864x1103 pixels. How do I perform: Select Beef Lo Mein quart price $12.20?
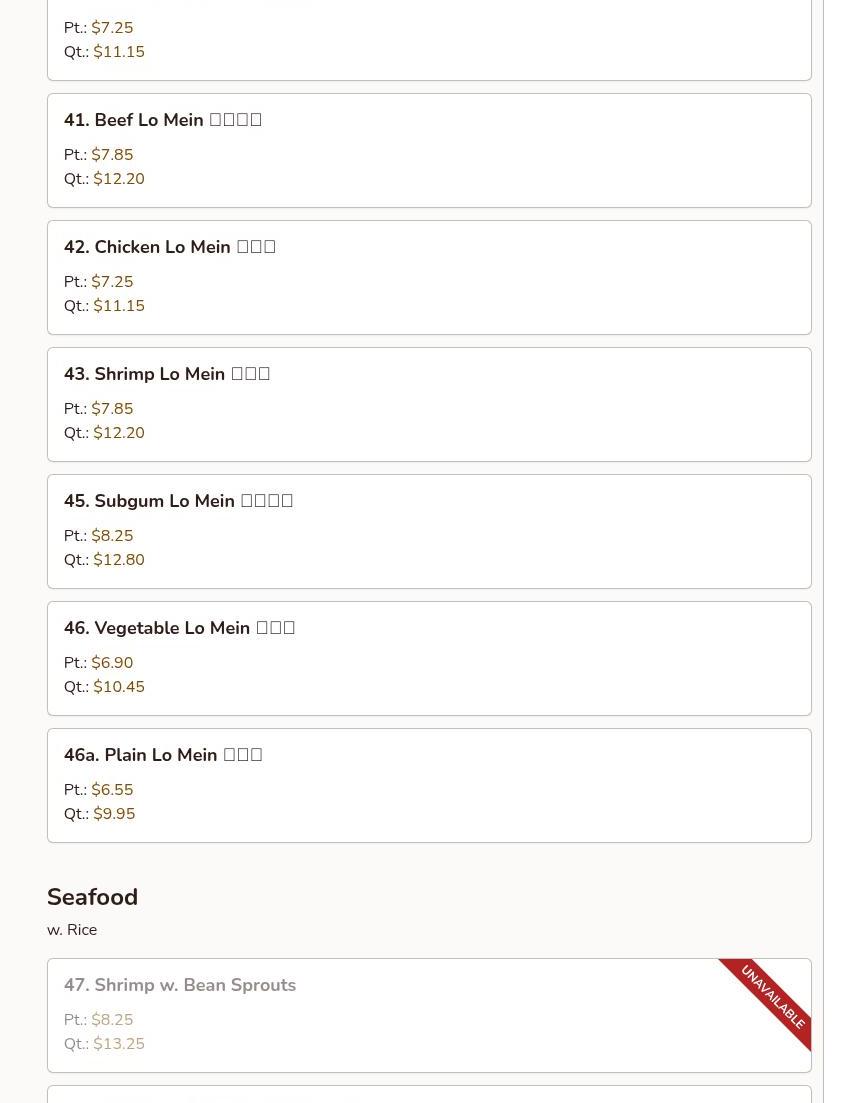tap(119, 179)
